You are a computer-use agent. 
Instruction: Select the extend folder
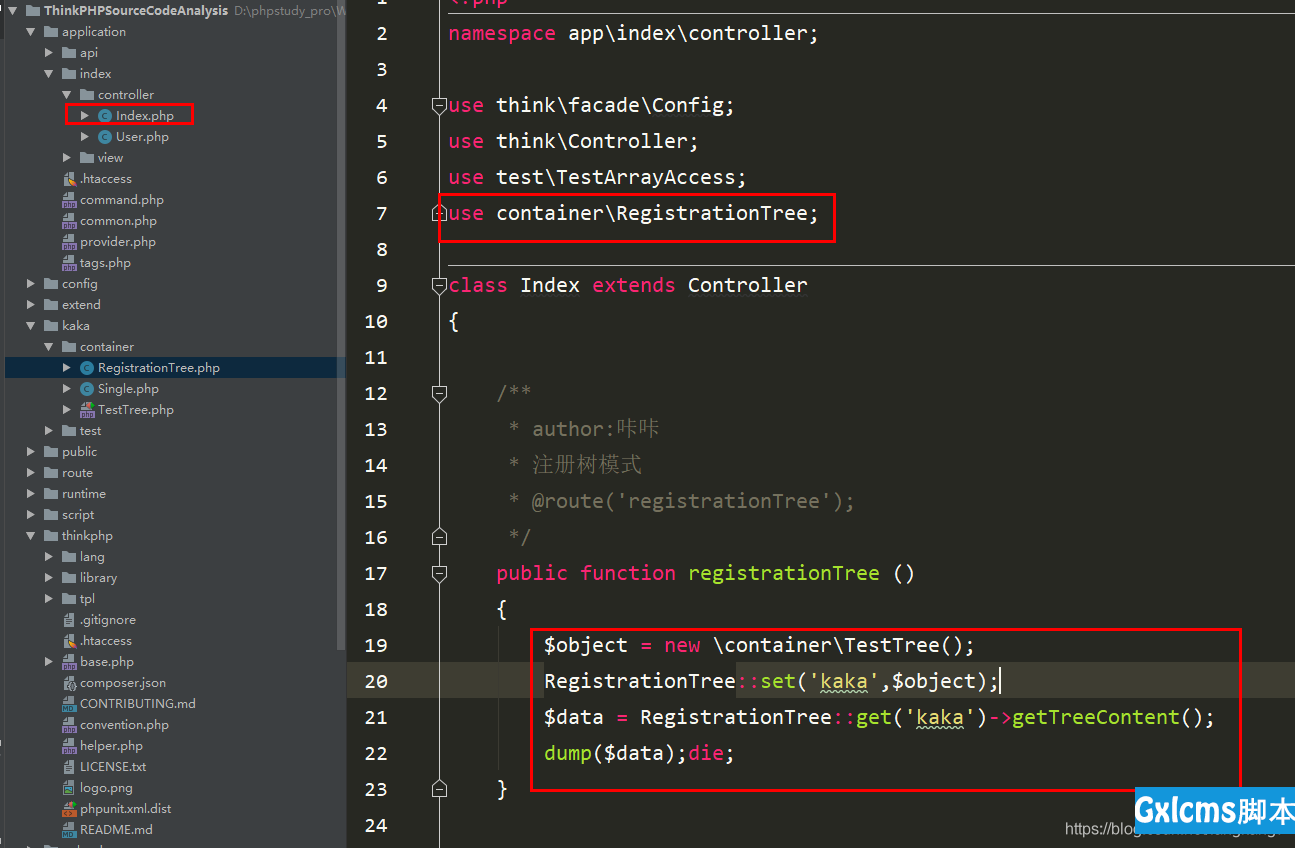[81, 305]
